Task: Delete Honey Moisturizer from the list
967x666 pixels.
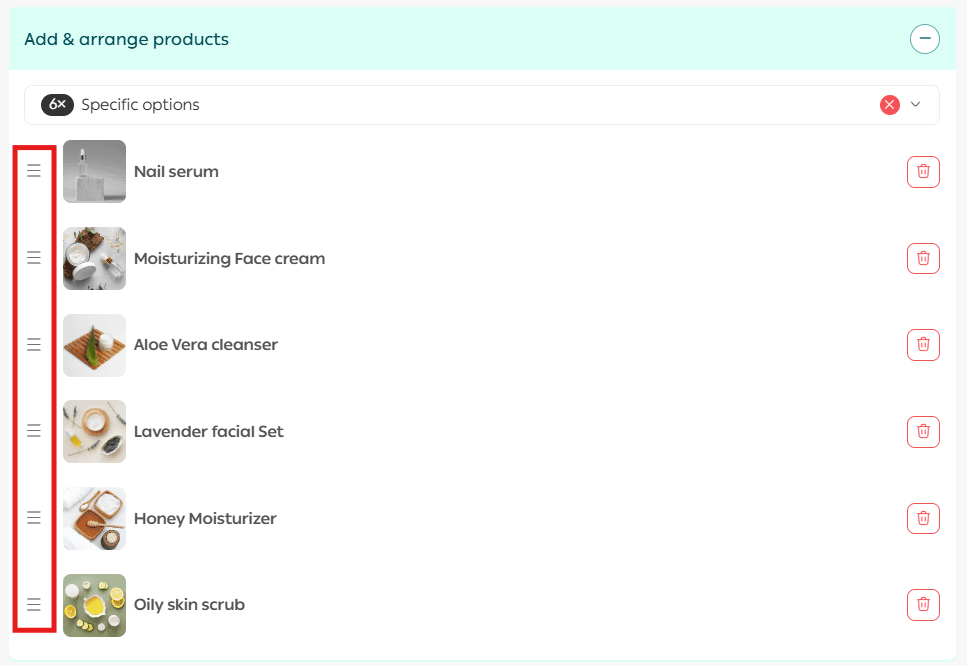Action: (923, 518)
